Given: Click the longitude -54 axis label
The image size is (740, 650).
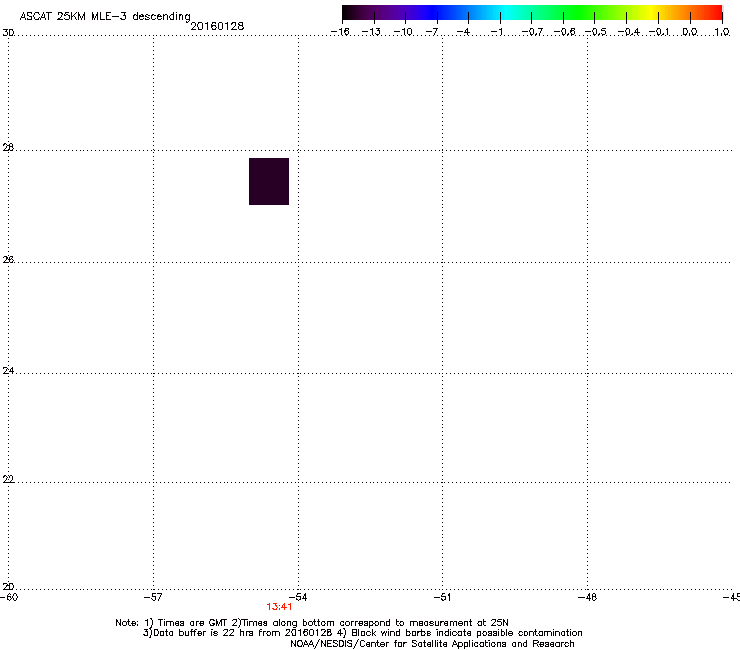Looking at the screenshot, I should [298, 597].
